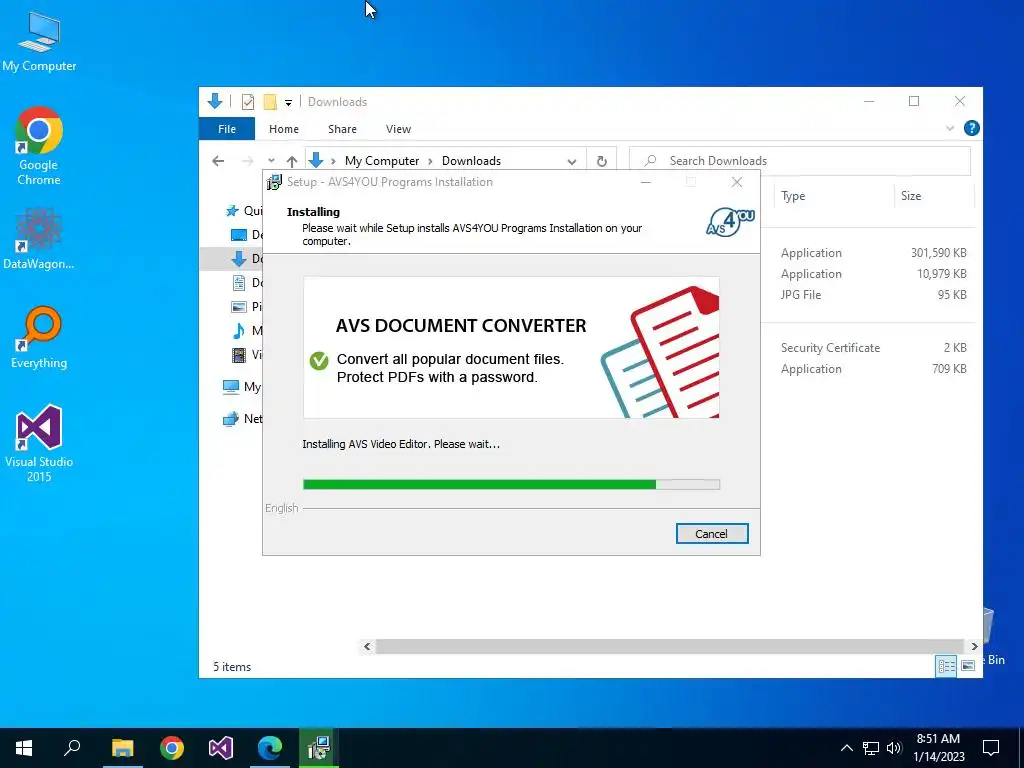The width and height of the screenshot is (1024, 768).
Task: Open the DataWagon desktop shortcut
Action: [x=39, y=238]
